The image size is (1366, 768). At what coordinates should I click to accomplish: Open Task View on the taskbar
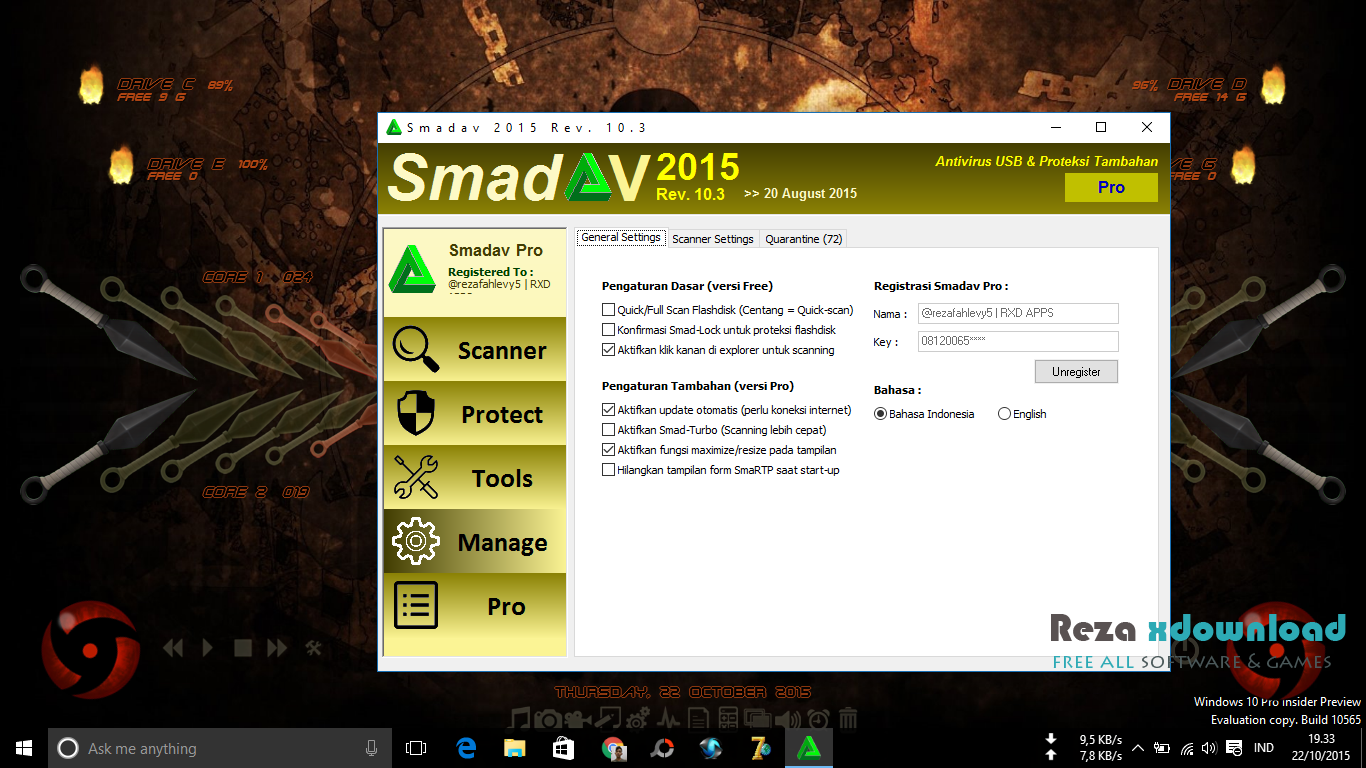(416, 748)
